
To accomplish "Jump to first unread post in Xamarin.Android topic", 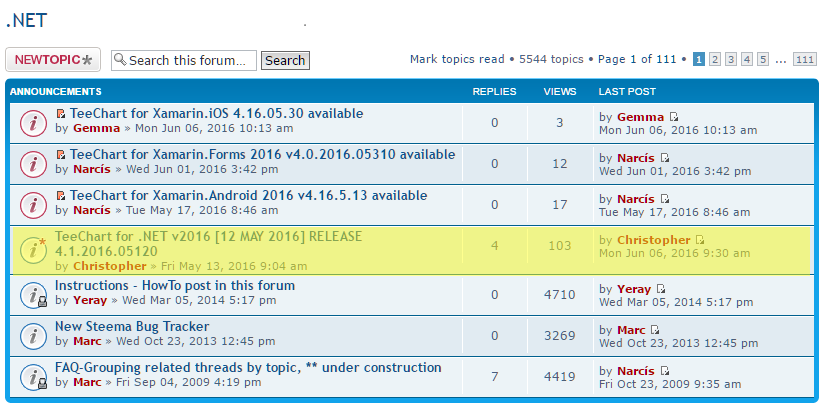I will pyautogui.click(x=61, y=195).
